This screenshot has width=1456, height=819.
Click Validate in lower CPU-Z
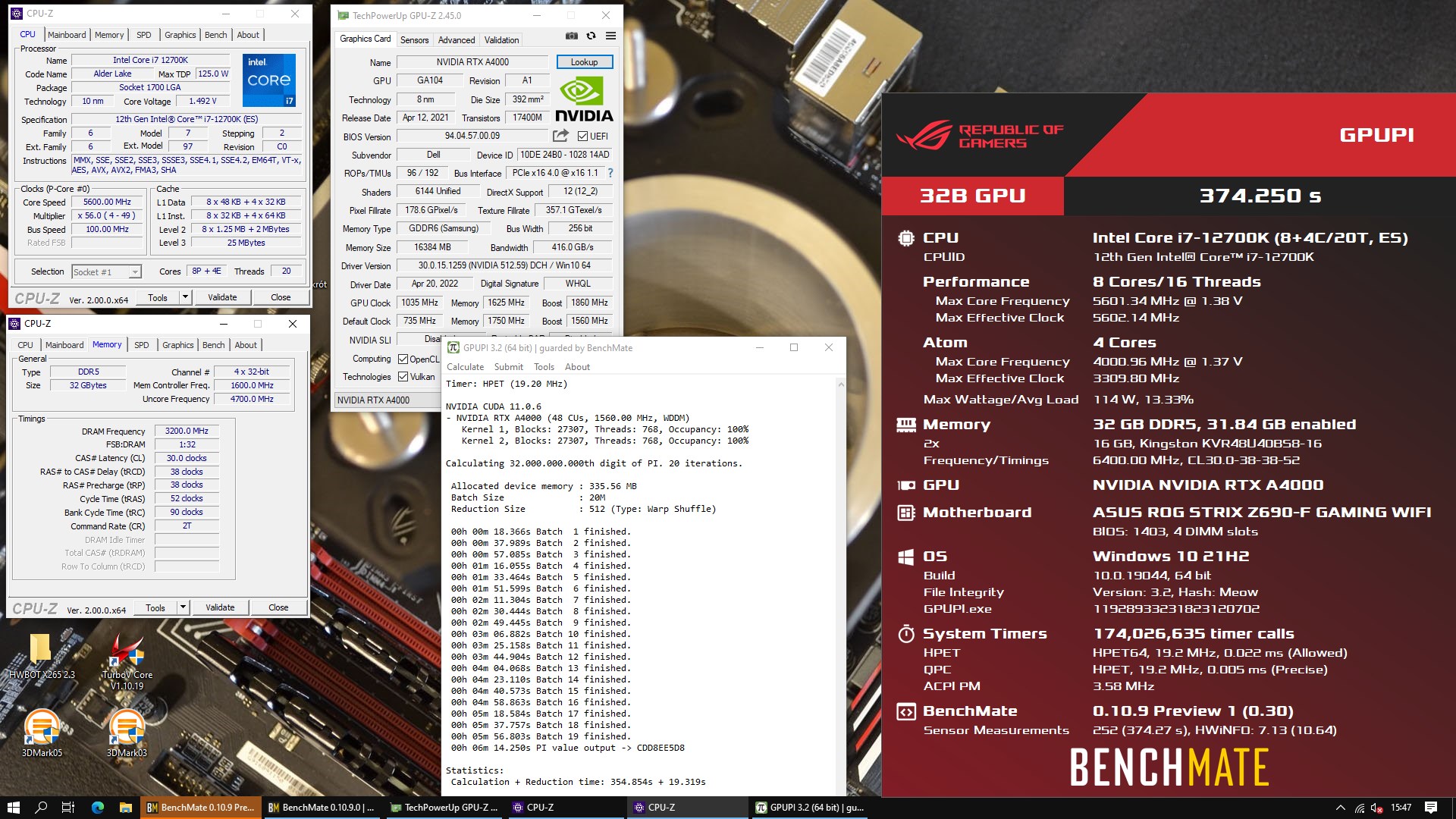coord(220,607)
